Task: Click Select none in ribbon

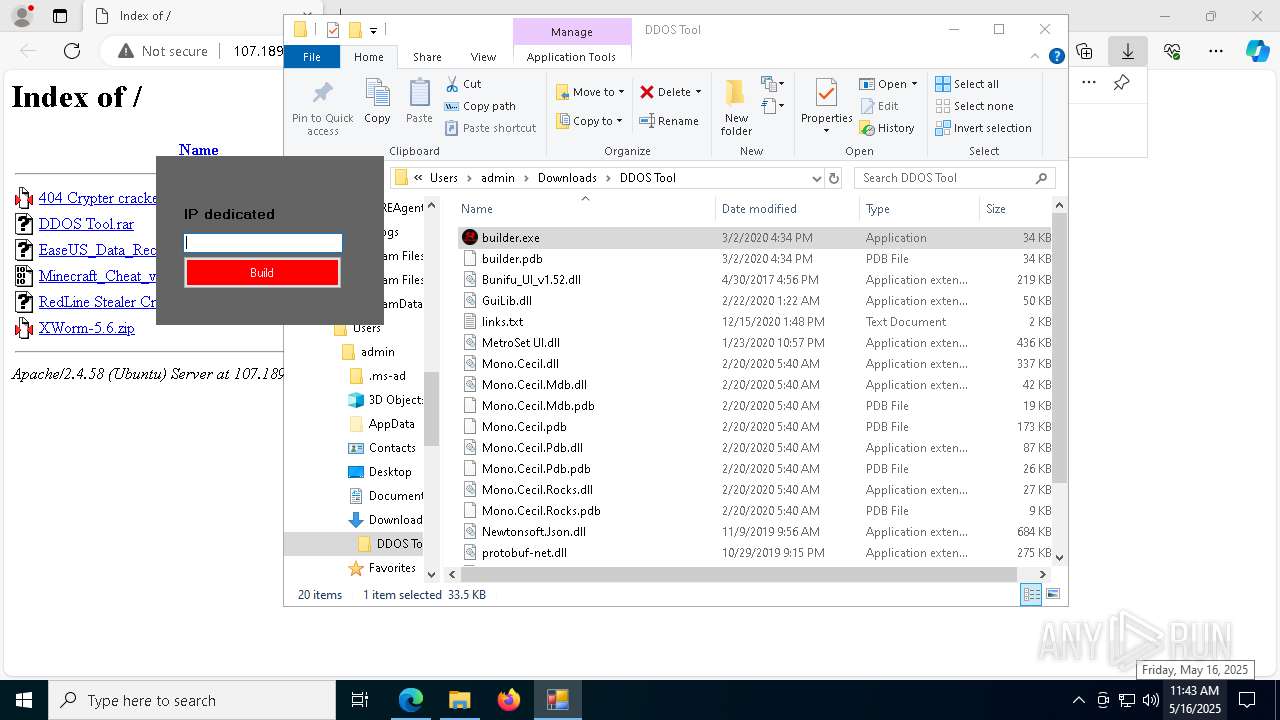Action: tap(974, 106)
